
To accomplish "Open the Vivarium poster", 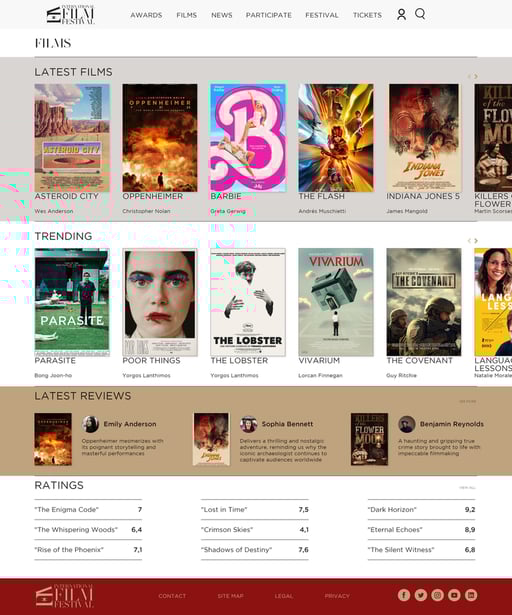I will tap(336, 302).
